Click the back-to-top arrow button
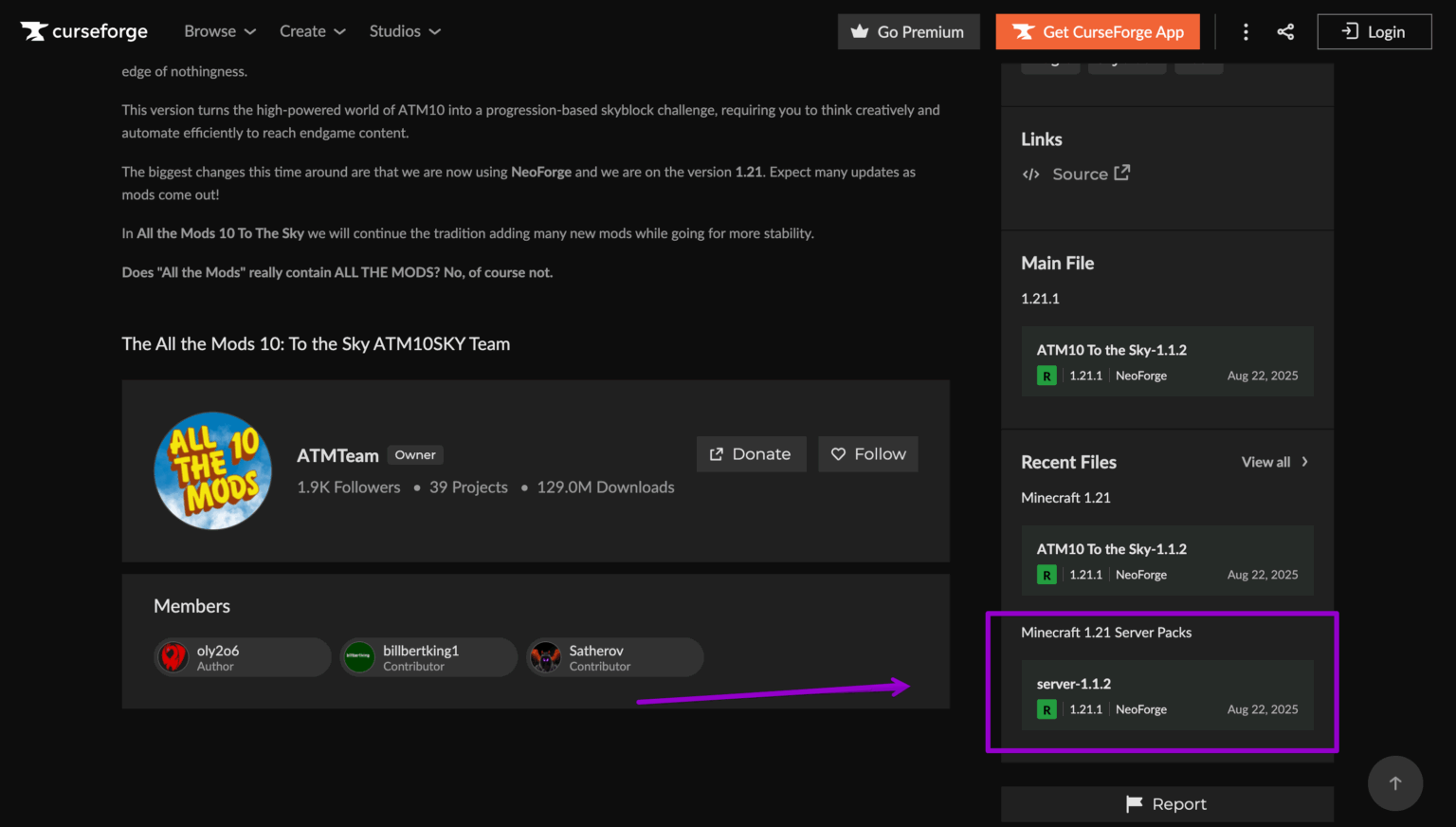 tap(1395, 783)
